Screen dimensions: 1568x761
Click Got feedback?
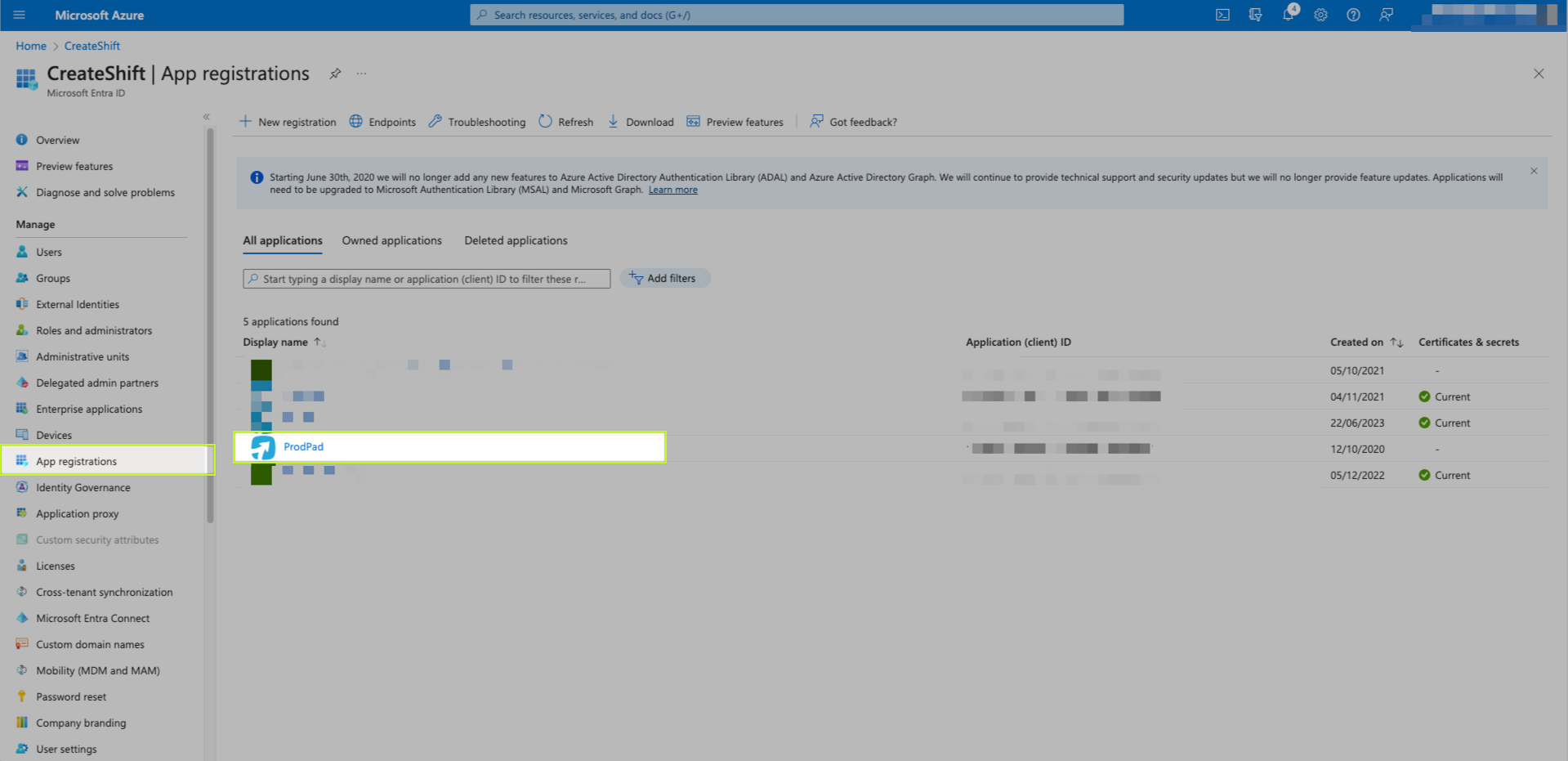pyautogui.click(x=853, y=122)
